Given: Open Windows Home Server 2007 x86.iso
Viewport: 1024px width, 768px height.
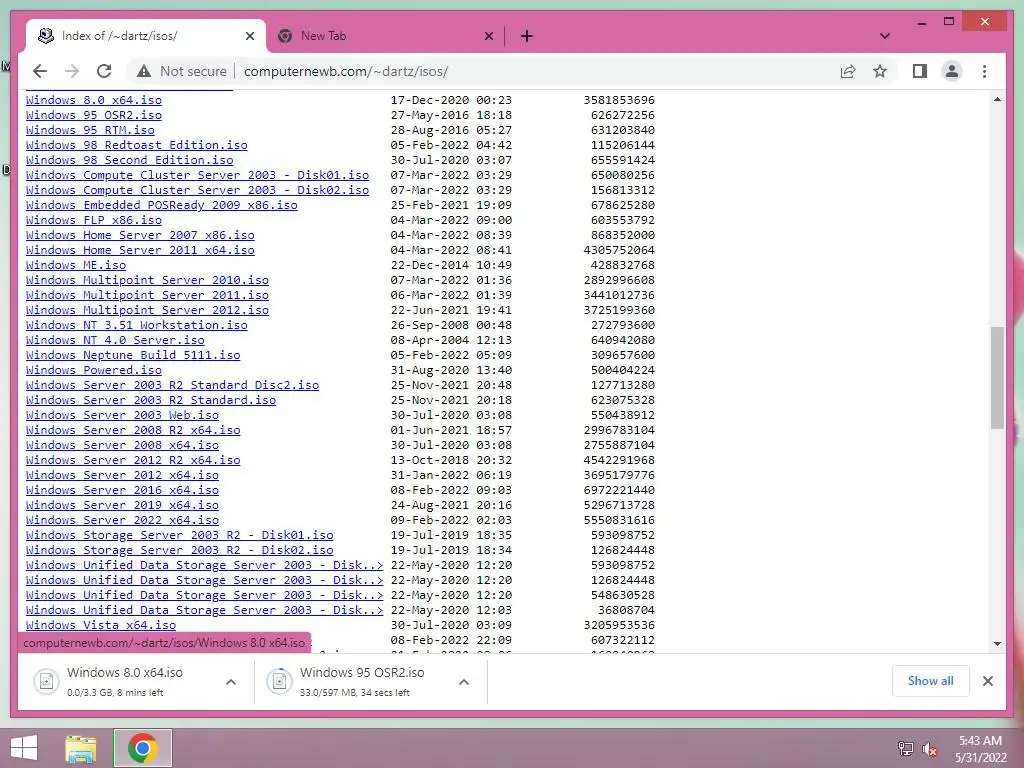Looking at the screenshot, I should pyautogui.click(x=140, y=235).
